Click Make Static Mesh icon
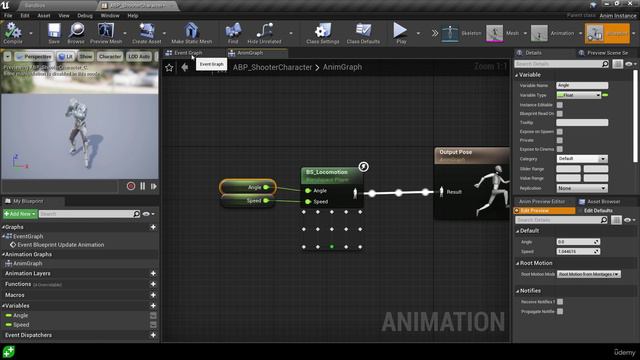 (x=191, y=33)
